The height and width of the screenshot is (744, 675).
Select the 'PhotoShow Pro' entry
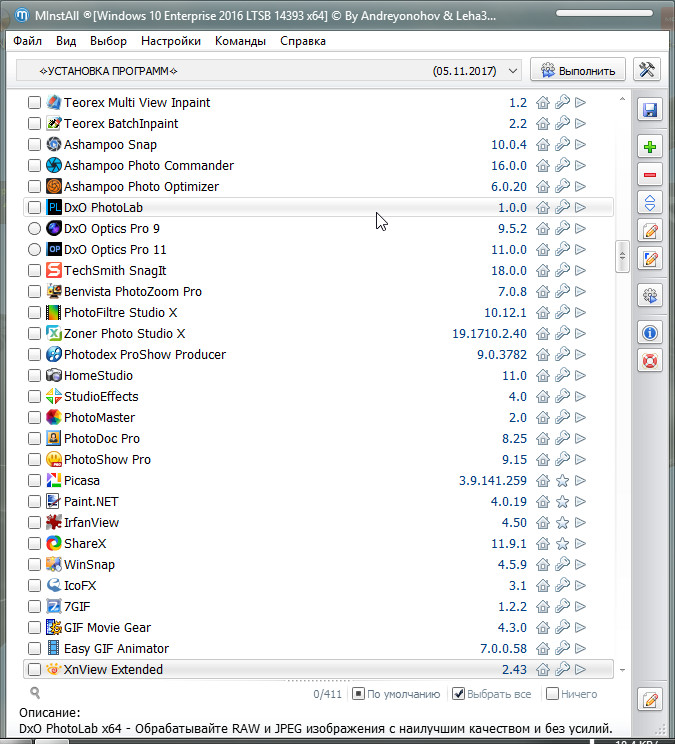tap(318, 459)
